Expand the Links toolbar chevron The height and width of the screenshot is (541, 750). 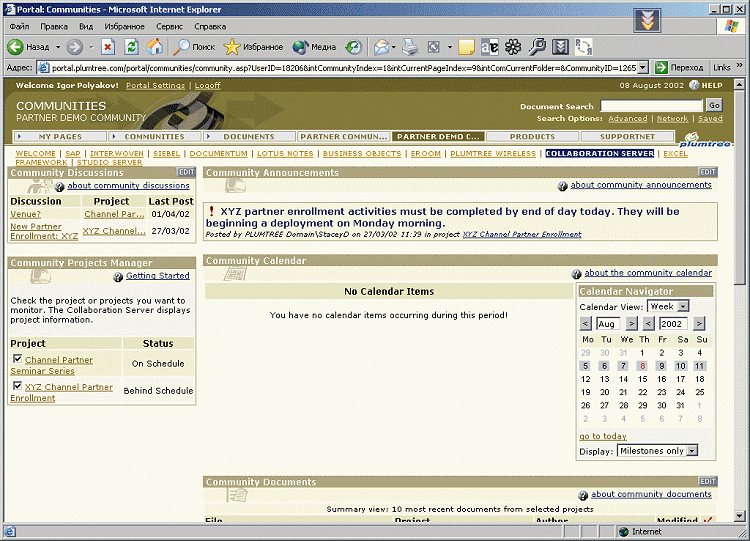[x=739, y=66]
